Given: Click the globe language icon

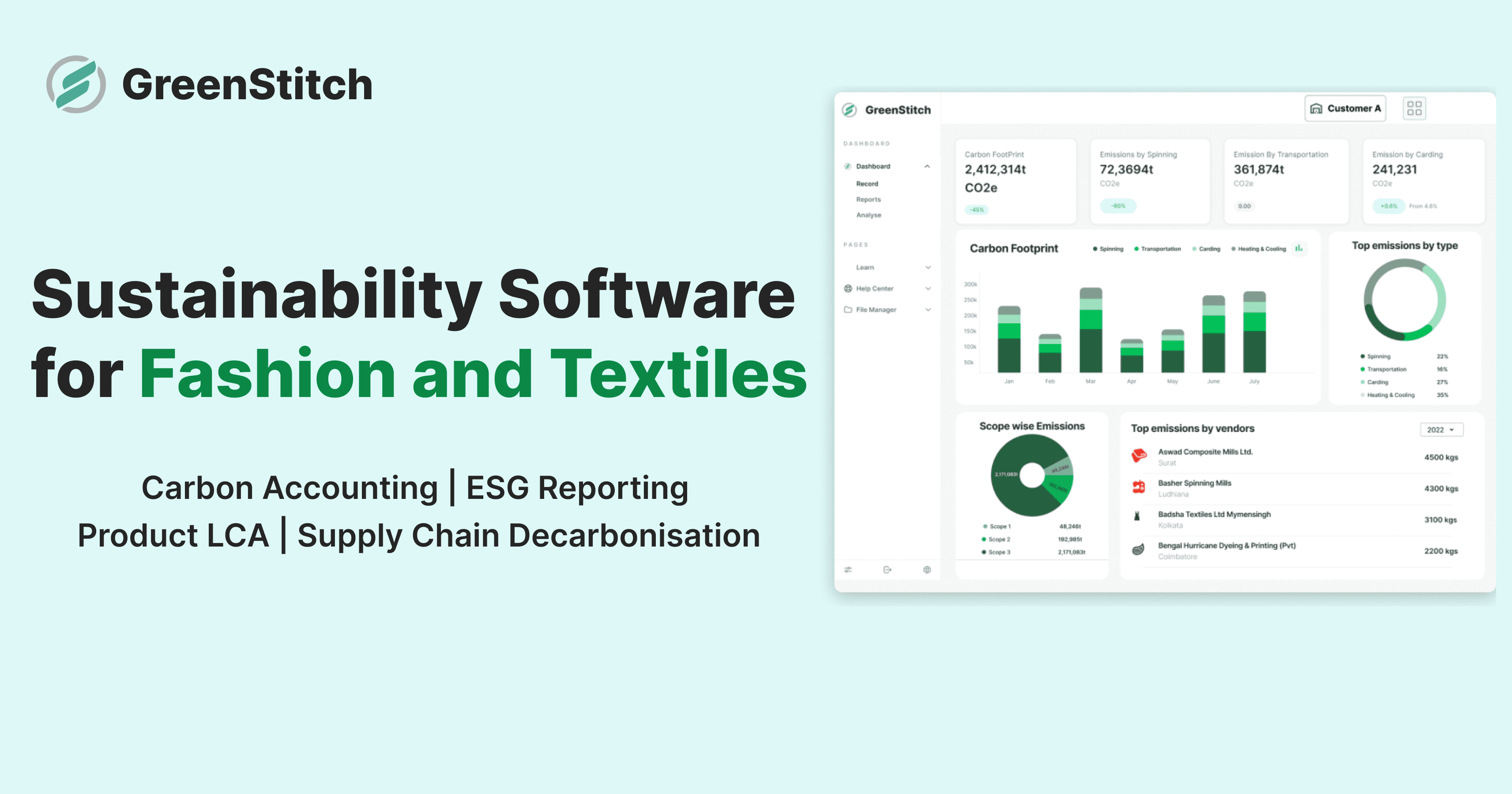Looking at the screenshot, I should tap(927, 569).
